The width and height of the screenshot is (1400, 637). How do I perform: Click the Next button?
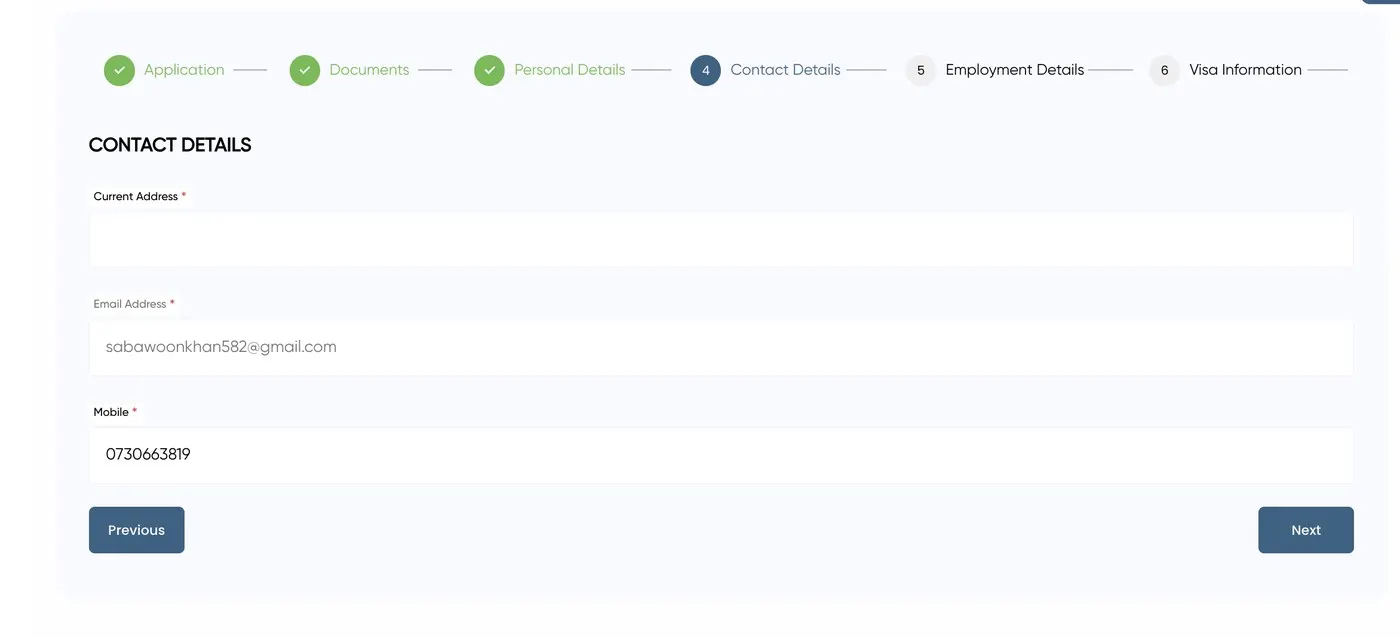(x=1306, y=530)
